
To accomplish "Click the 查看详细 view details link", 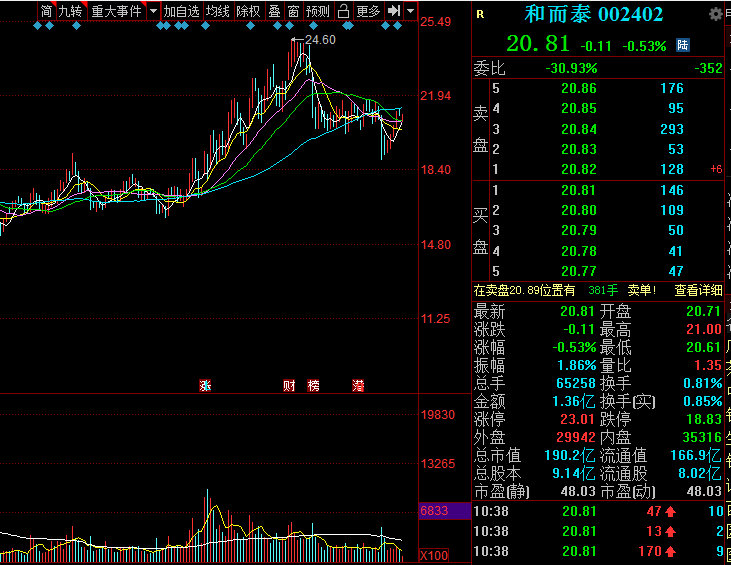I will tap(698, 290).
